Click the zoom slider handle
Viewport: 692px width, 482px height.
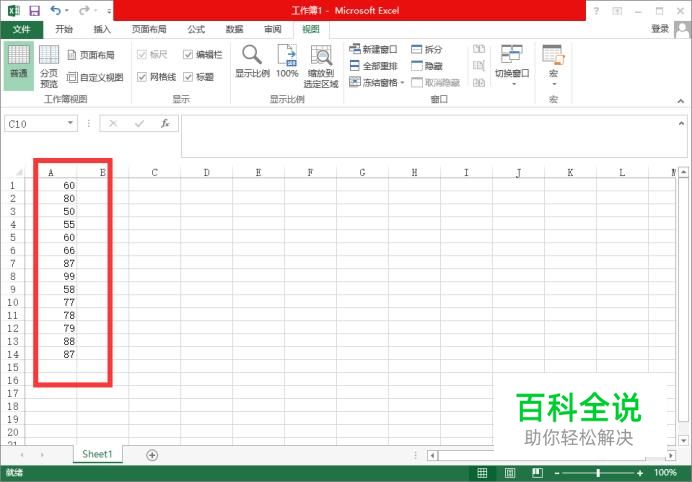point(598,473)
